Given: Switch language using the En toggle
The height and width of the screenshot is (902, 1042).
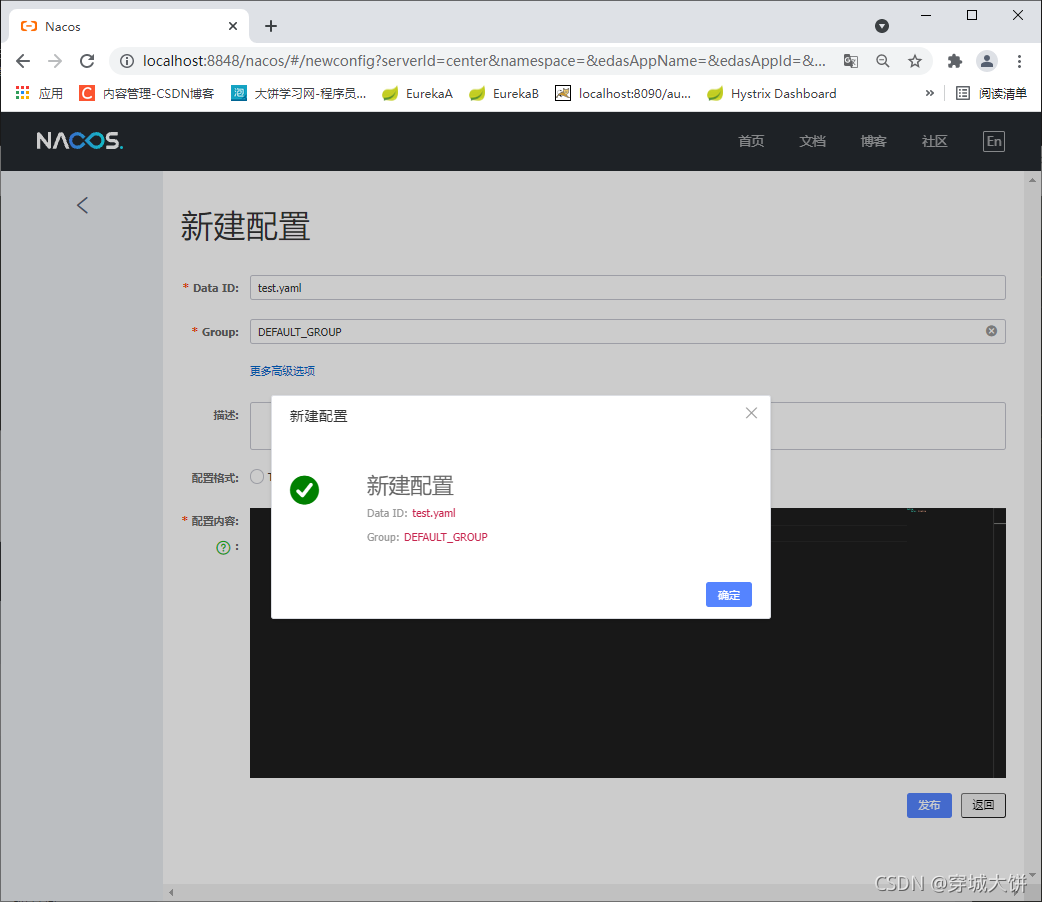Looking at the screenshot, I should click(993, 140).
